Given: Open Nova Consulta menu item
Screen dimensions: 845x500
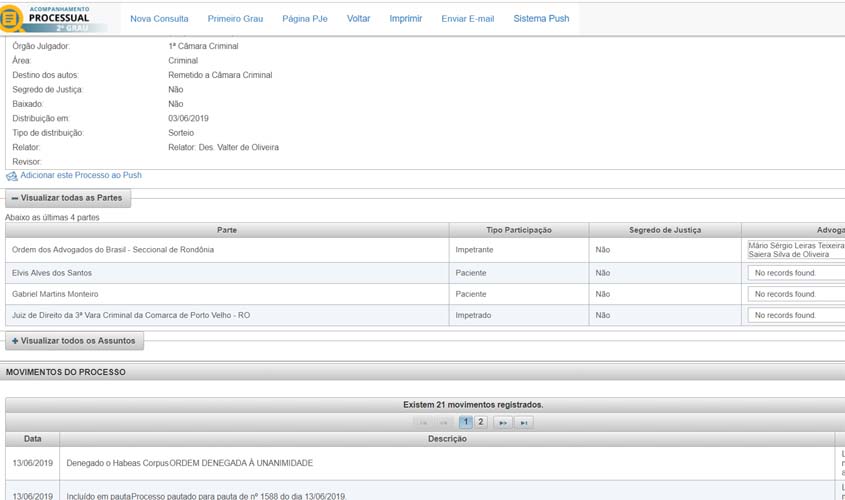Looking at the screenshot, I should [159, 19].
